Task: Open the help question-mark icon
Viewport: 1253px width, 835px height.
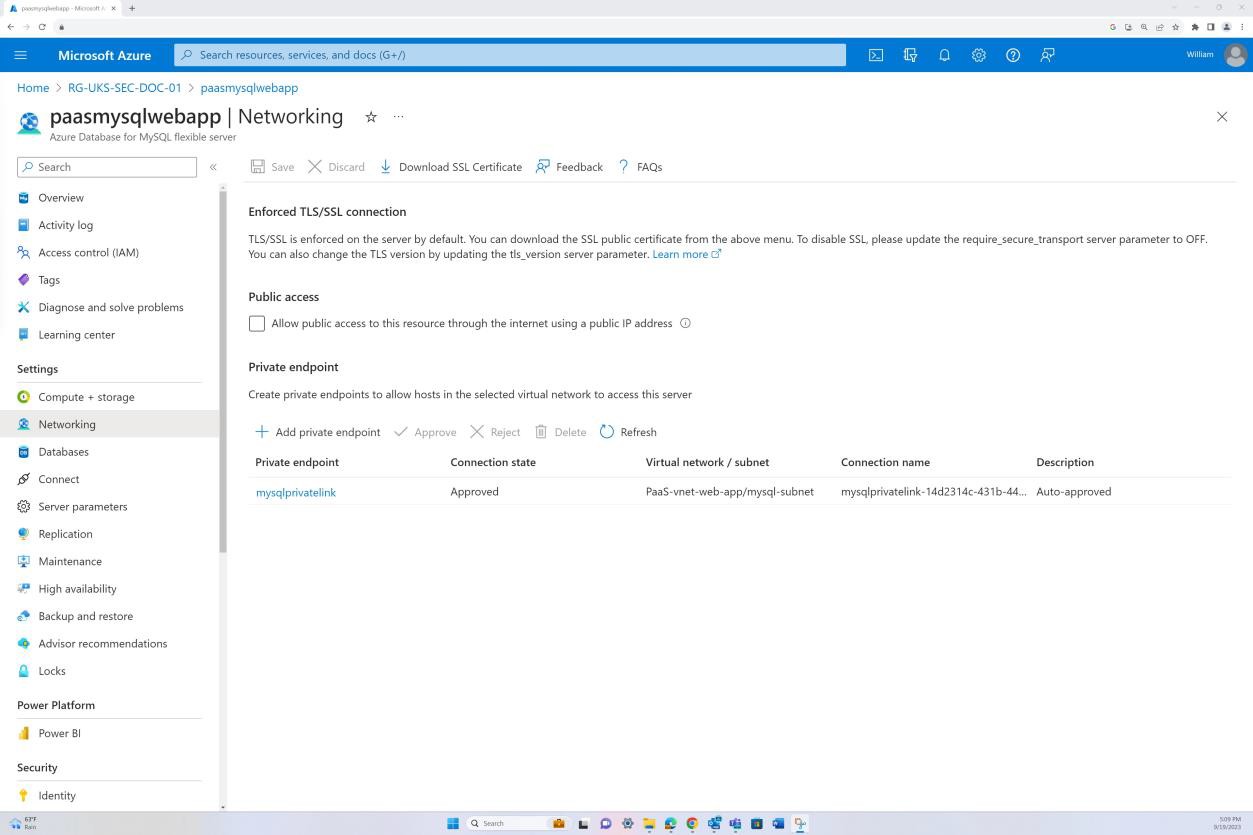Action: point(1012,55)
